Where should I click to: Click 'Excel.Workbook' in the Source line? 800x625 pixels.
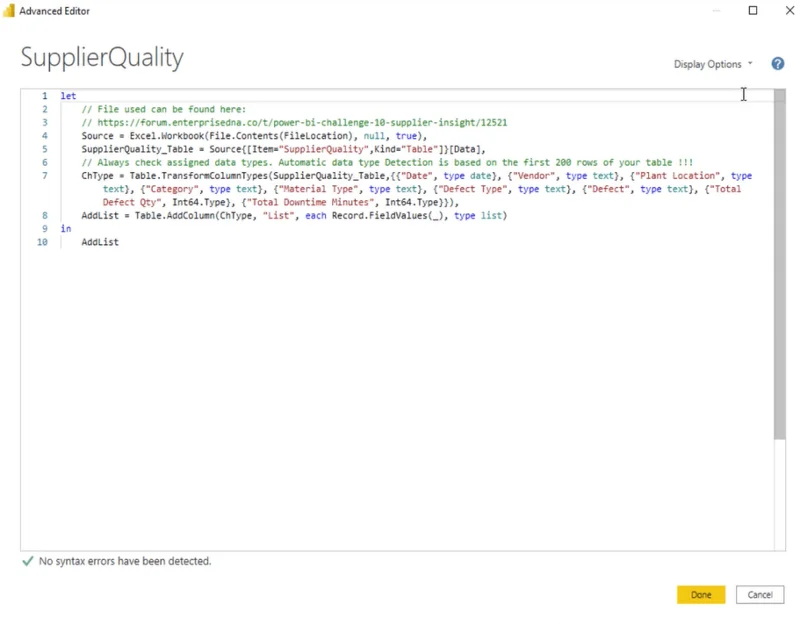[x=167, y=136]
